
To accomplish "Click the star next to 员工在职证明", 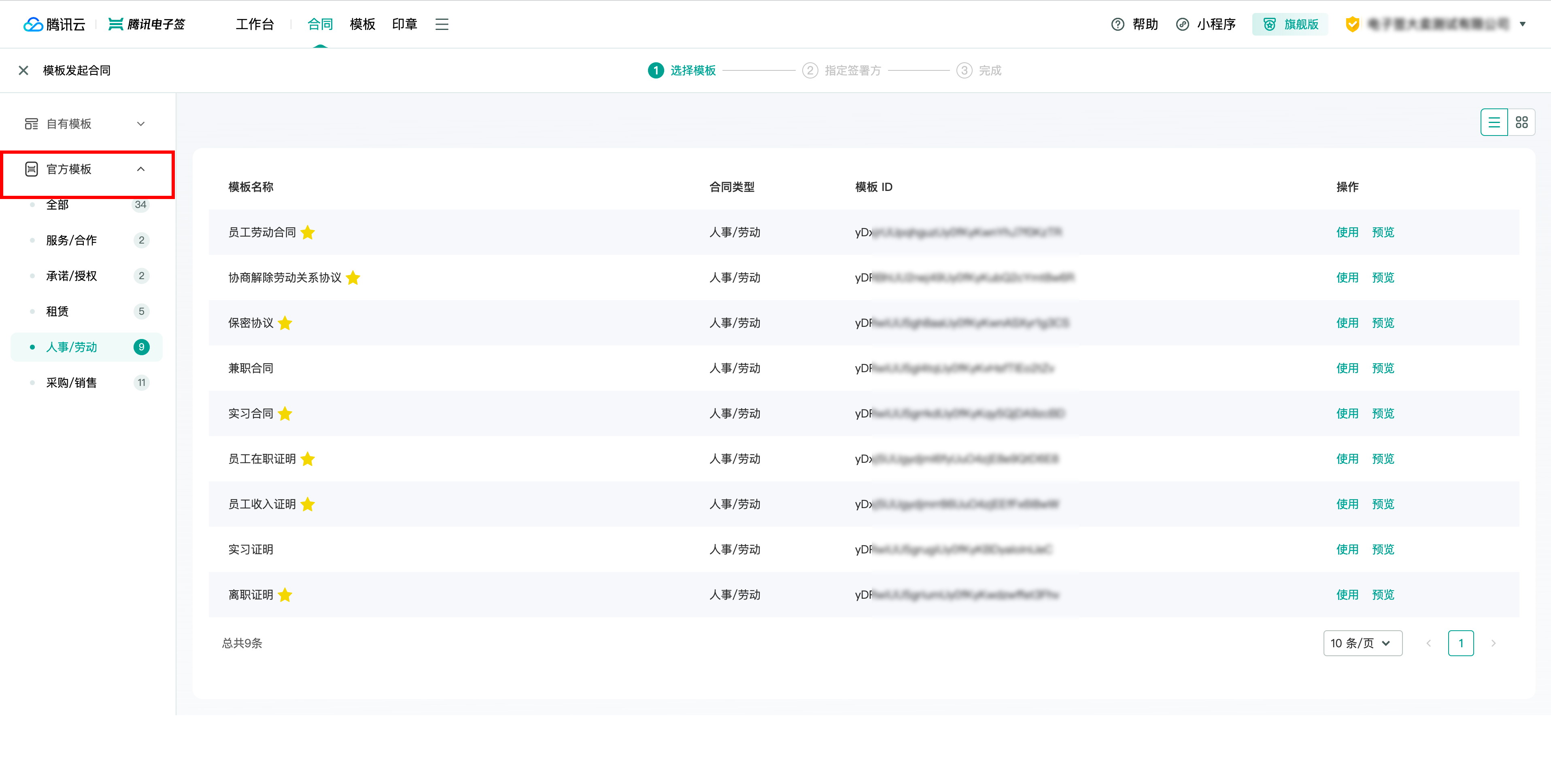I will pyautogui.click(x=308, y=459).
